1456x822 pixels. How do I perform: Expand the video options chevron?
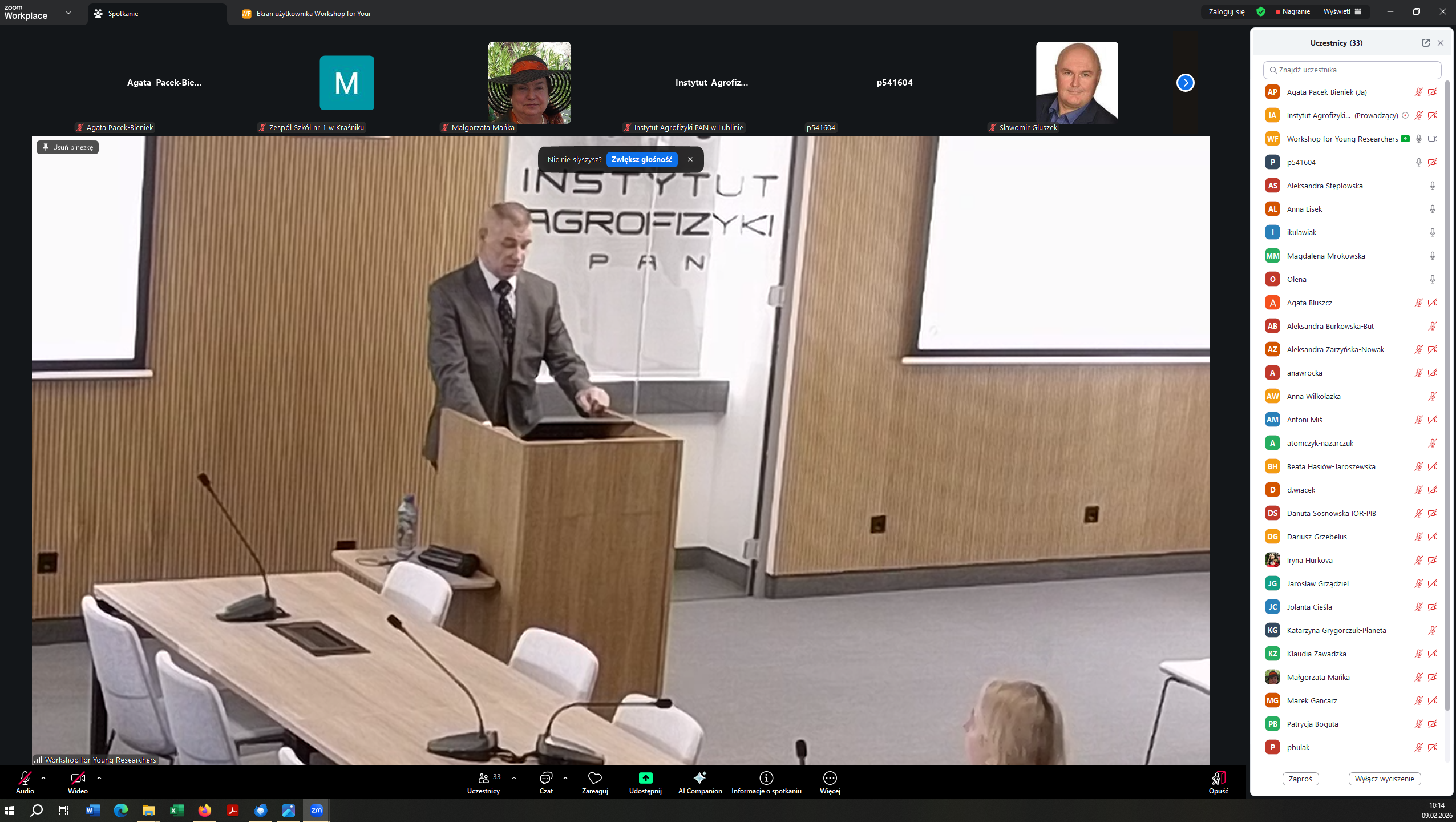[99, 778]
